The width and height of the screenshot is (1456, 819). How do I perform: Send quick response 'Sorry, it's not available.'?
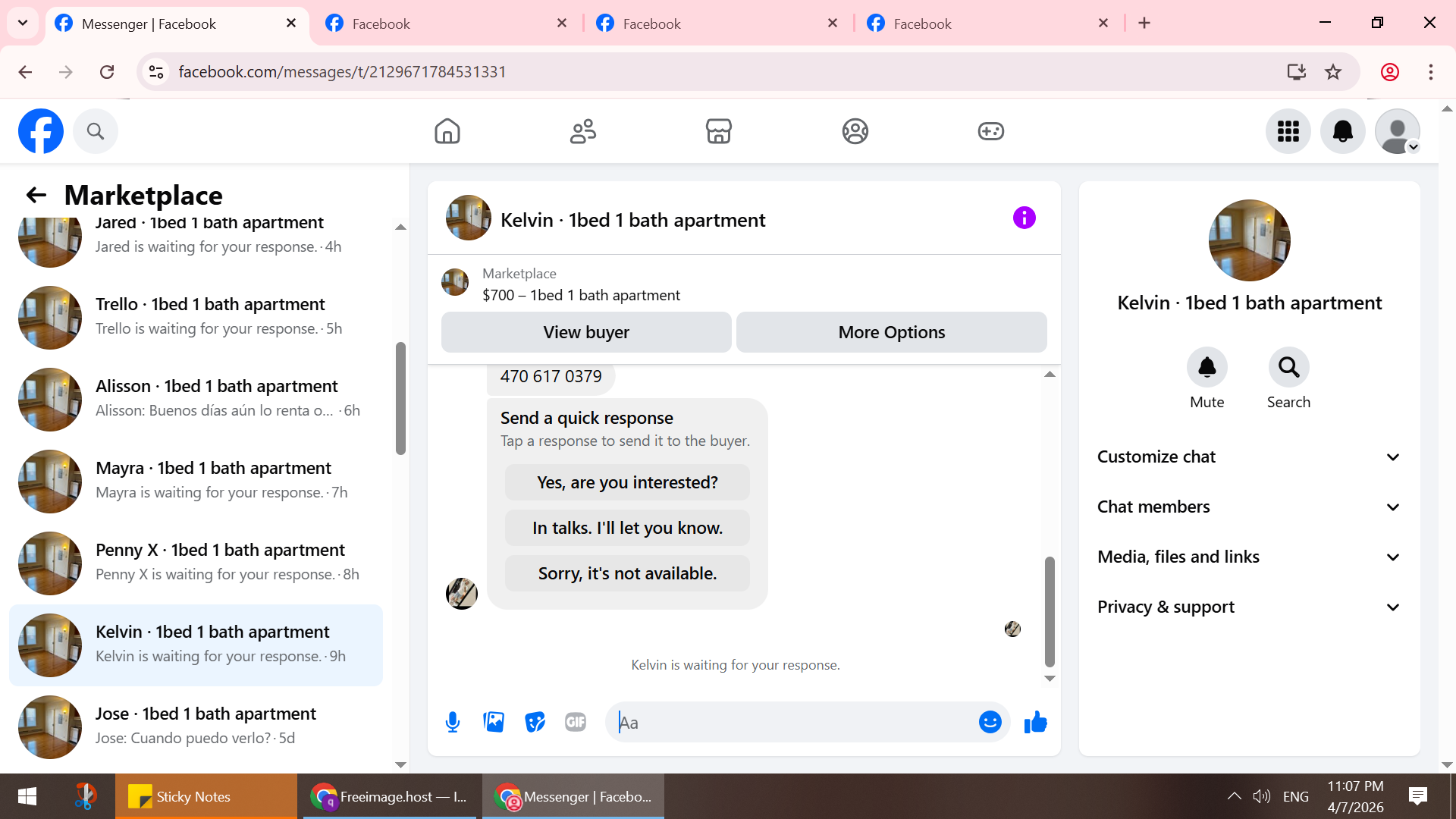[x=627, y=573]
